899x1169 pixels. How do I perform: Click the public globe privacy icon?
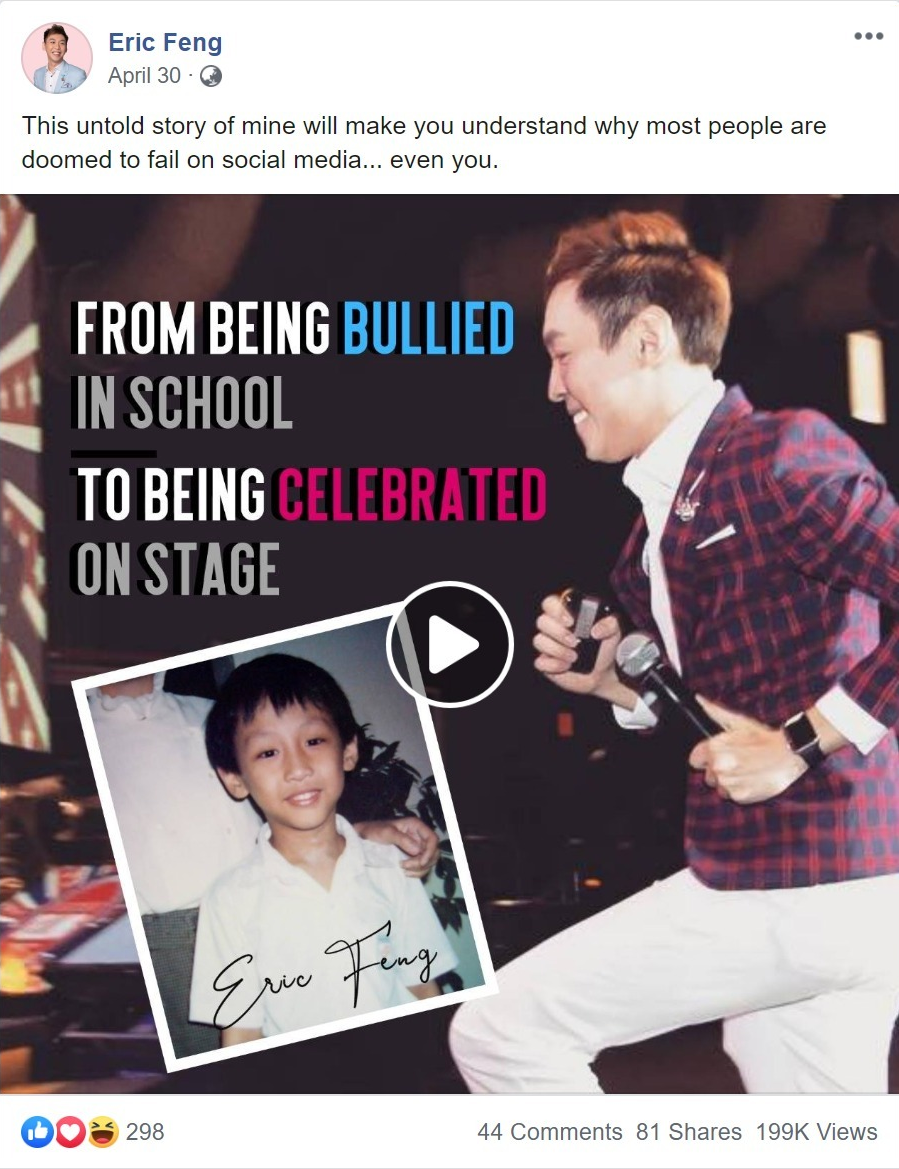(x=211, y=76)
